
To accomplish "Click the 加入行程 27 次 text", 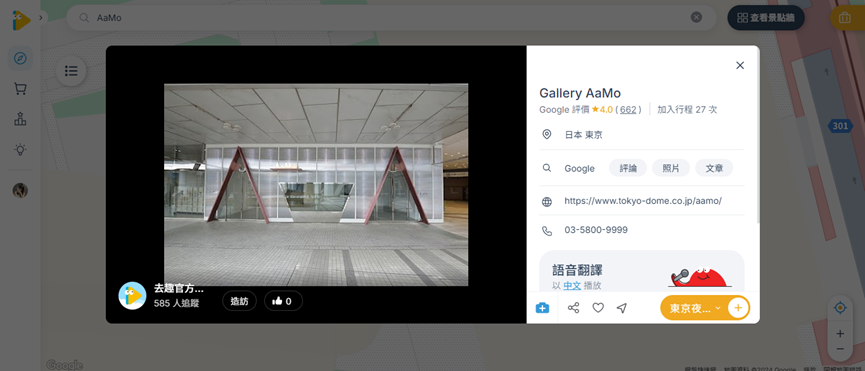I will (687, 110).
